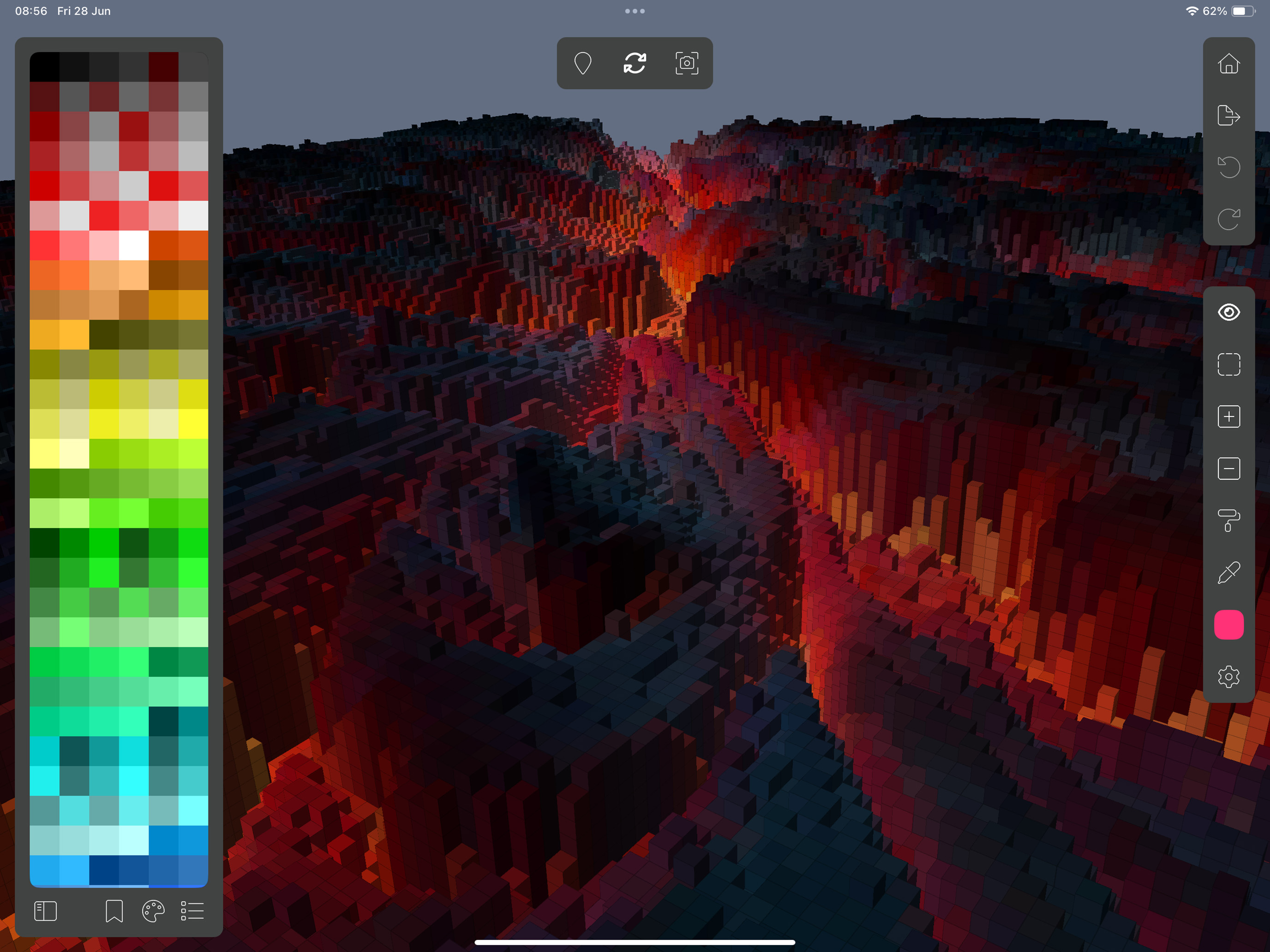Tap the home indicator bar
Screen dimensions: 1270x952
635,942
